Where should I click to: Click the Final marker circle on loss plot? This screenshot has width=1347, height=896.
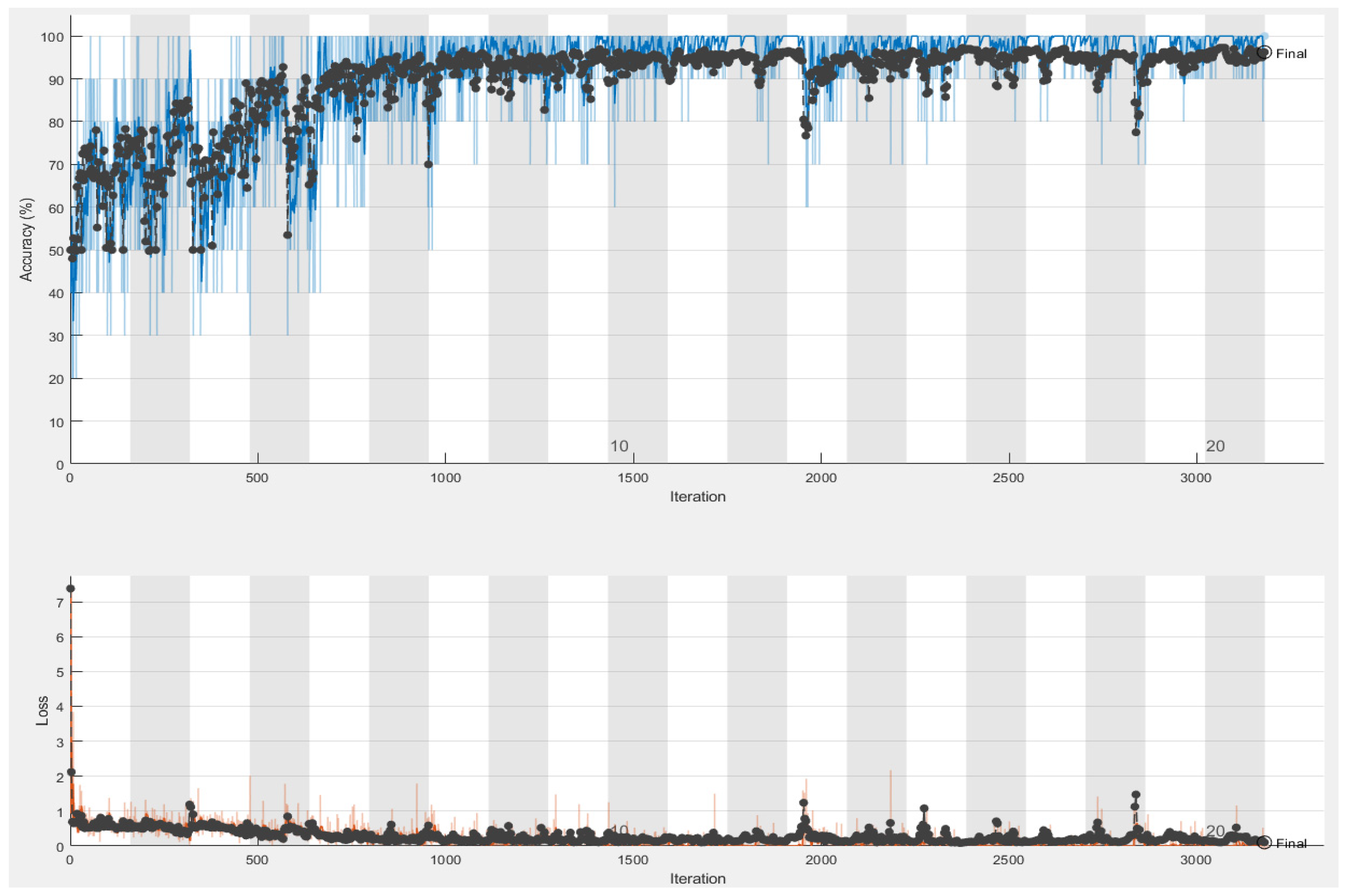click(x=1263, y=842)
